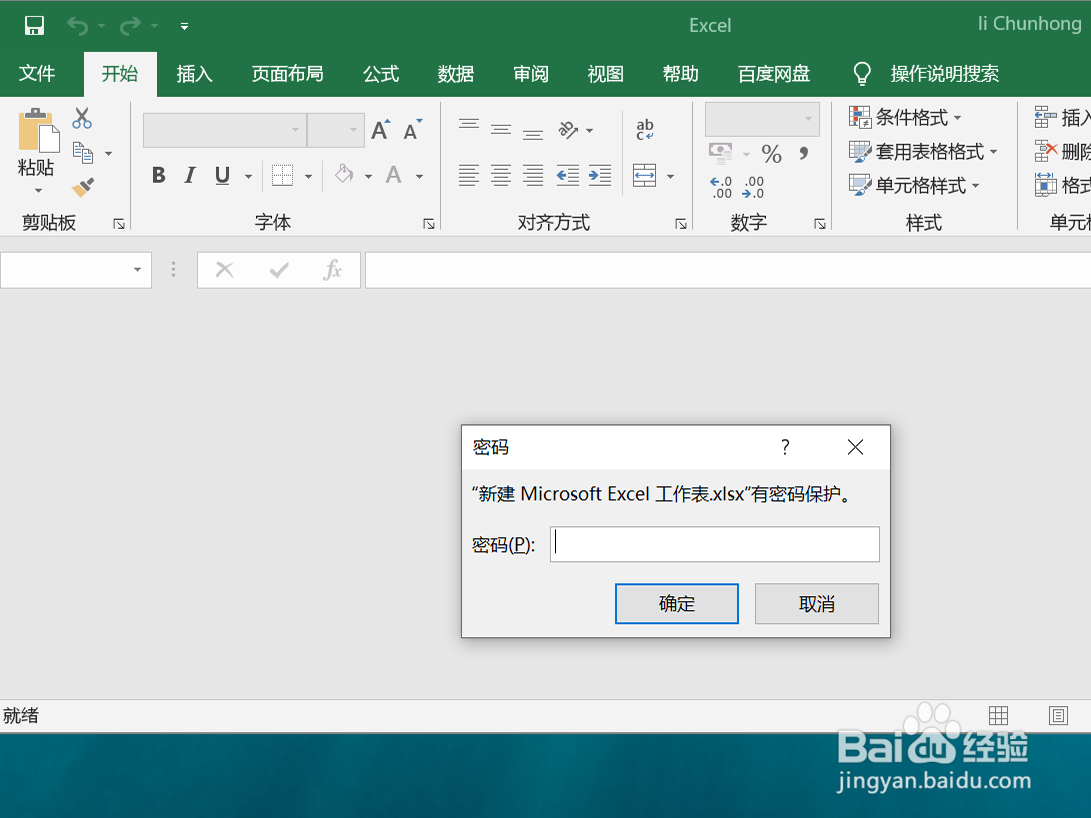Image resolution: width=1091 pixels, height=818 pixels.
Task: Click the Increase Decimal icon
Action: [x=721, y=187]
